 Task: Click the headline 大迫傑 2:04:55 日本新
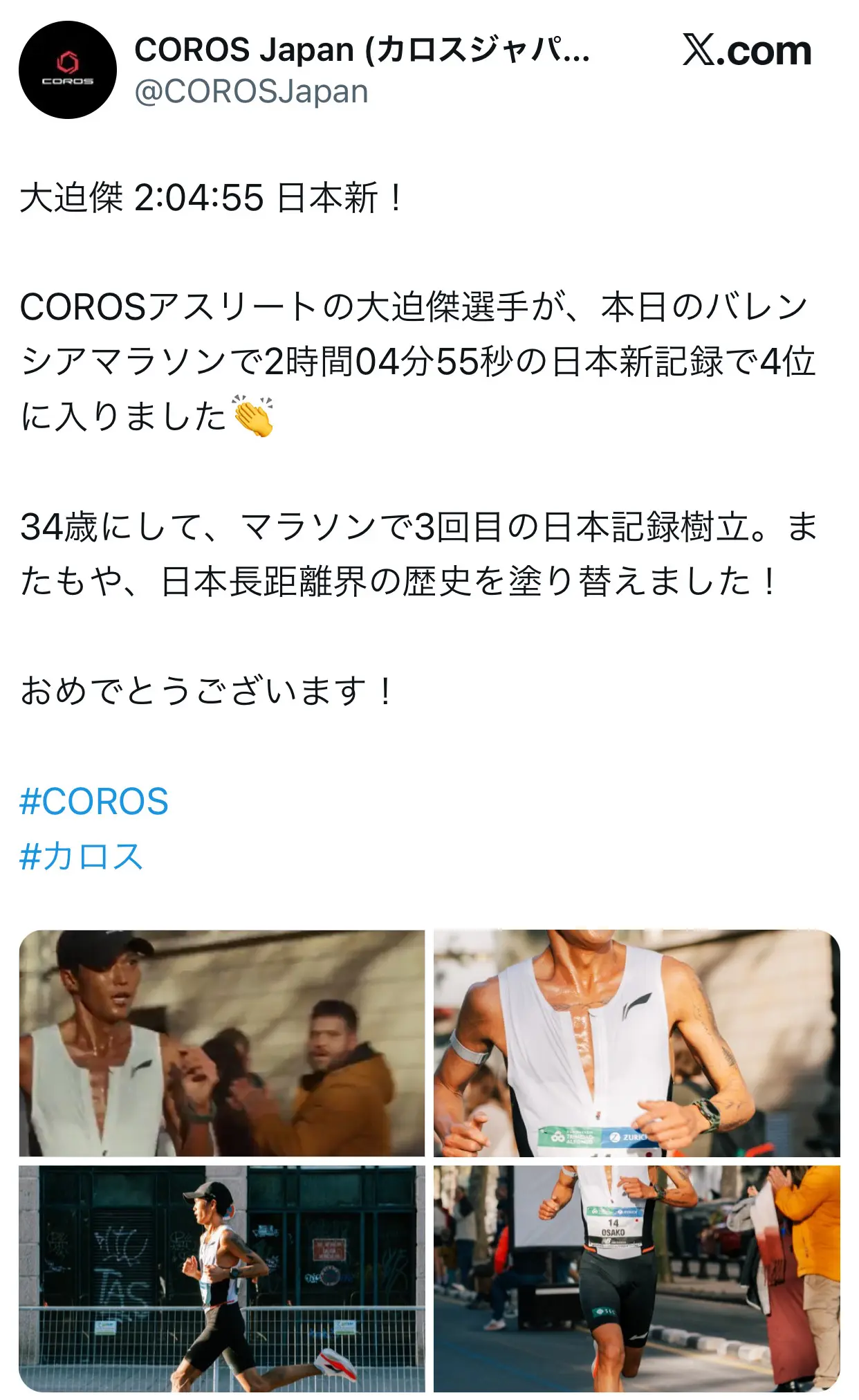(x=211, y=198)
